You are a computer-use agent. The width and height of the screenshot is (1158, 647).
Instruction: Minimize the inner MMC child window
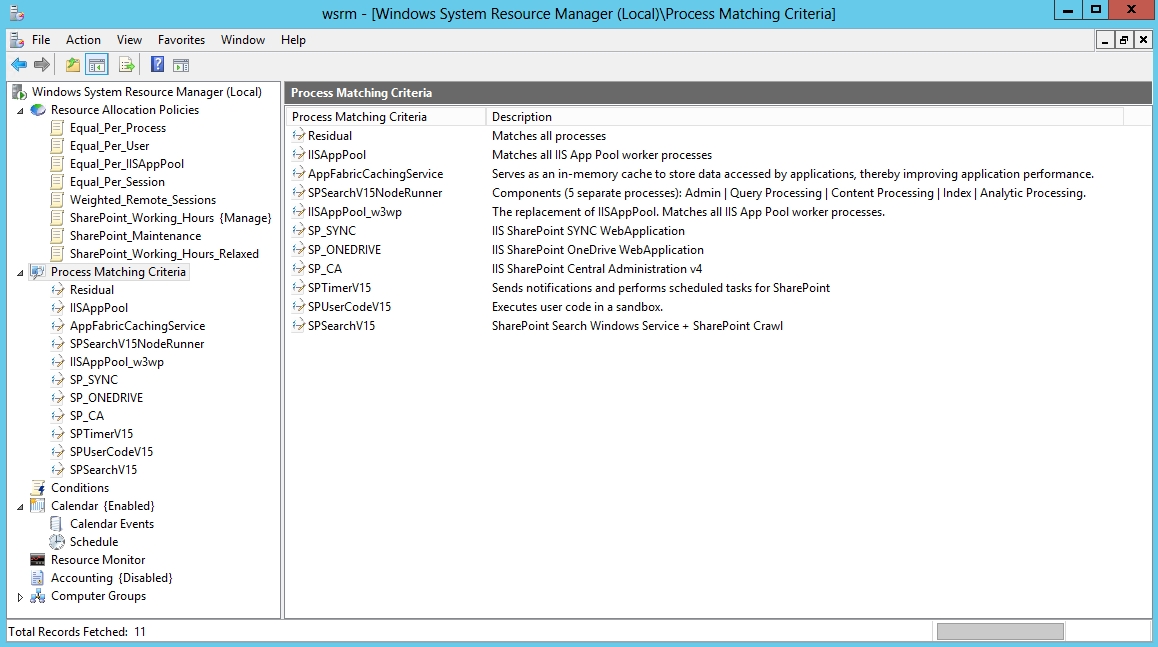(1105, 40)
